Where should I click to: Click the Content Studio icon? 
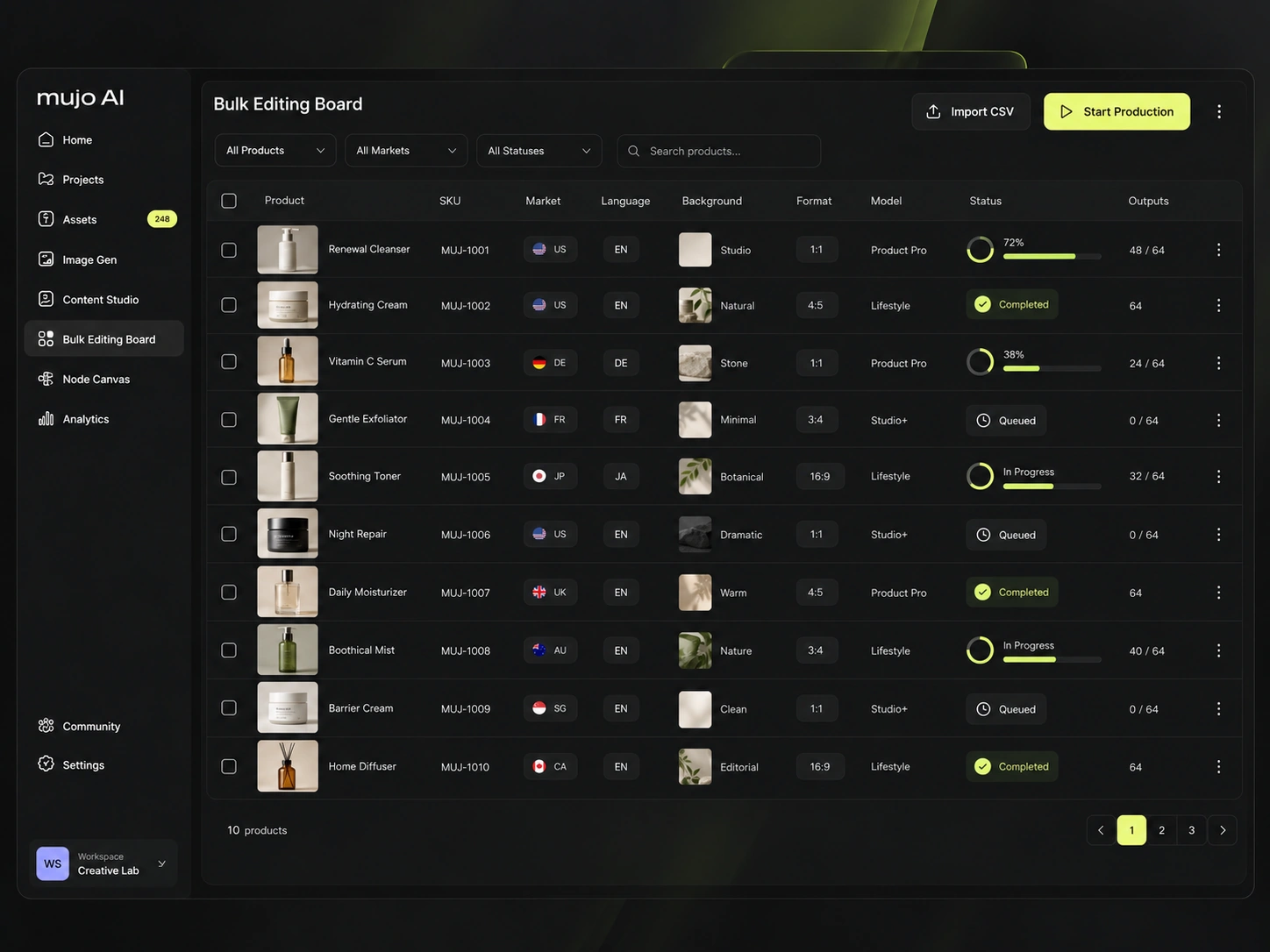tap(46, 299)
